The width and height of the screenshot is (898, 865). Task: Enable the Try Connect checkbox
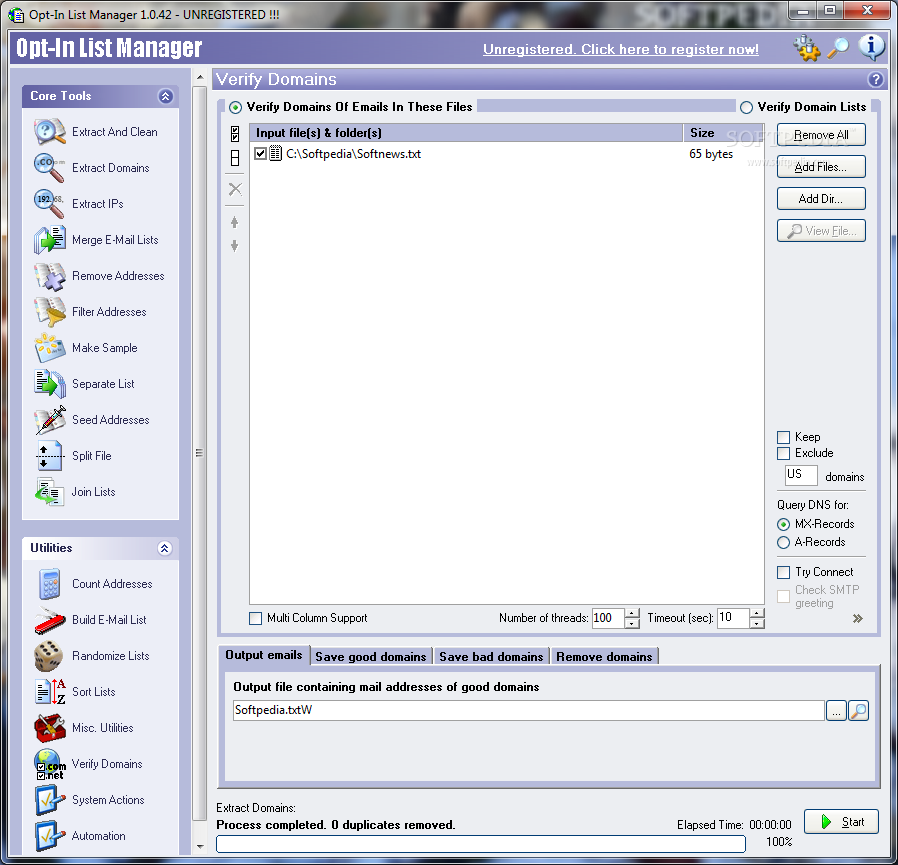coord(783,572)
